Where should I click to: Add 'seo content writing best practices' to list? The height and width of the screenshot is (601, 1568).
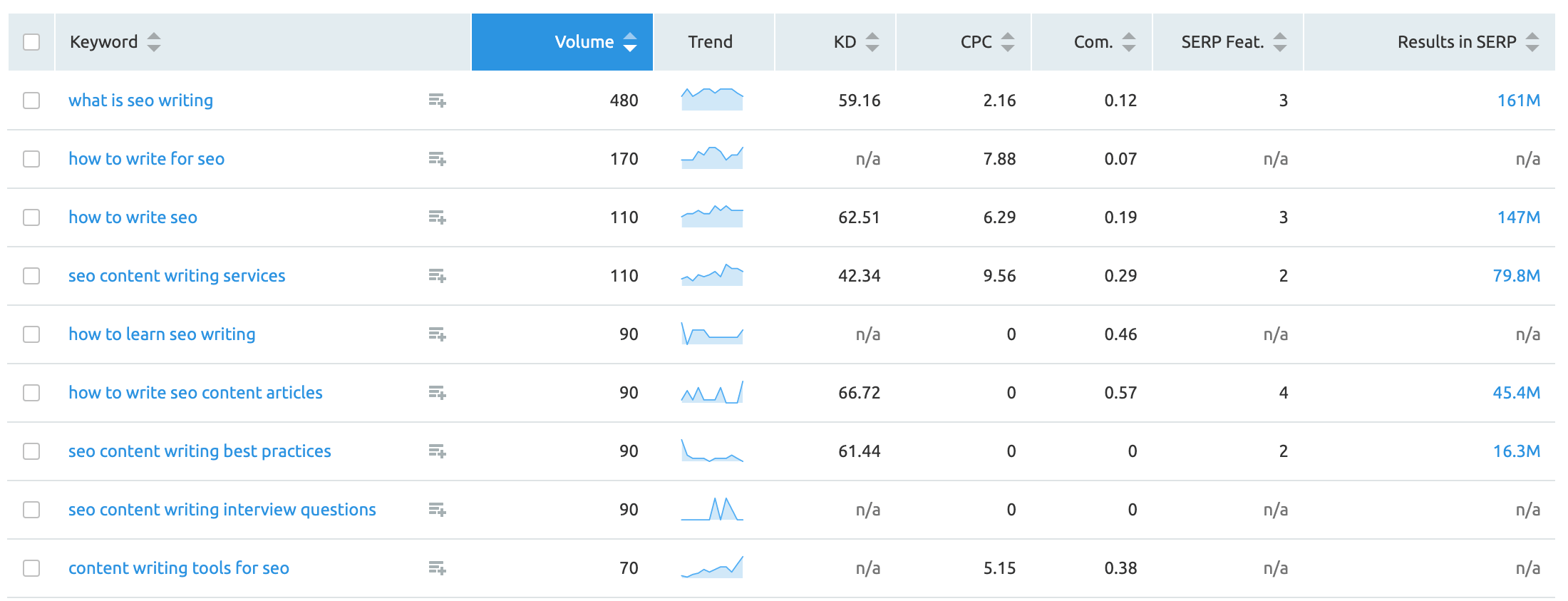point(437,451)
